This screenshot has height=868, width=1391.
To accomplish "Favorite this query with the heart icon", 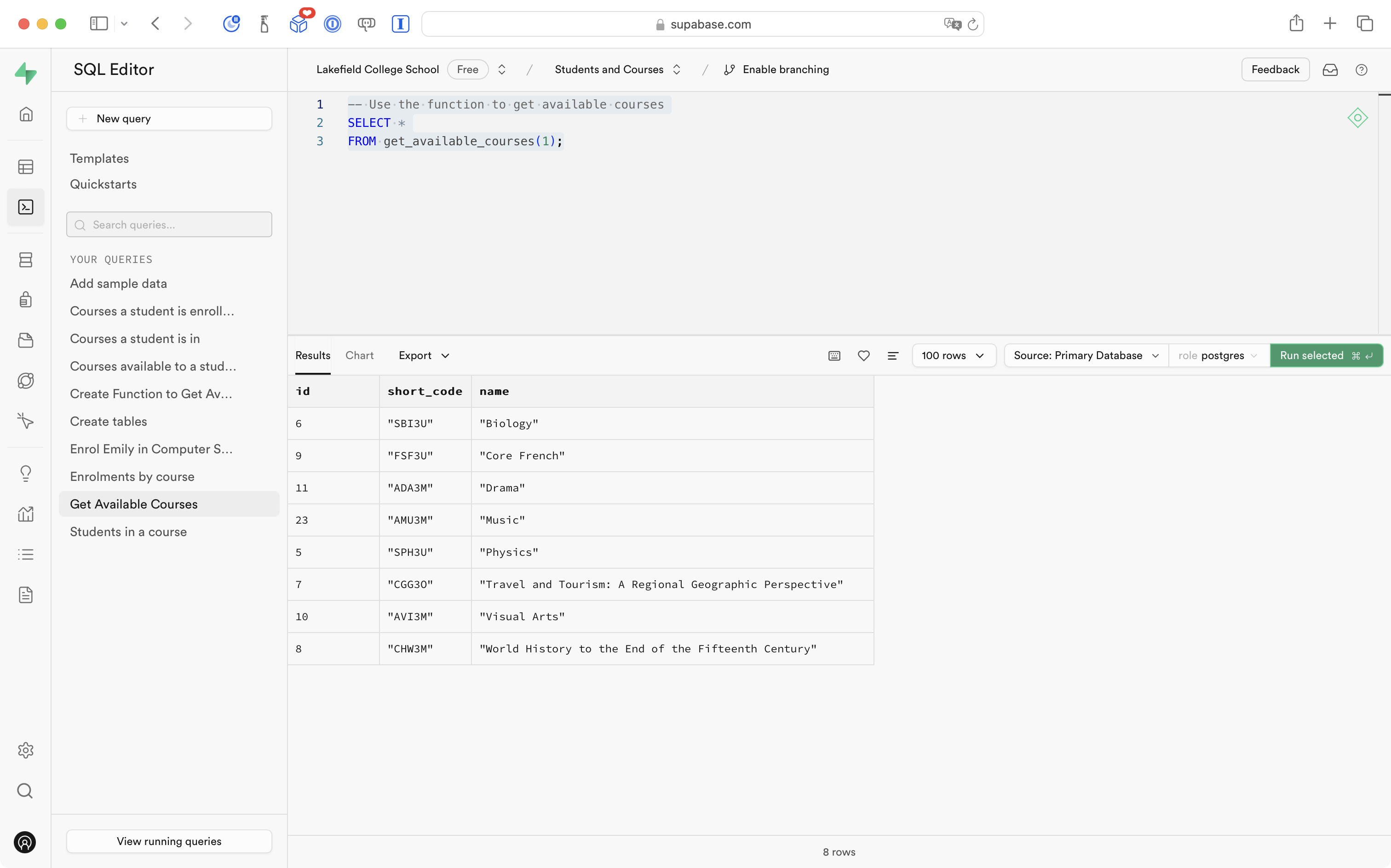I will 863,356.
